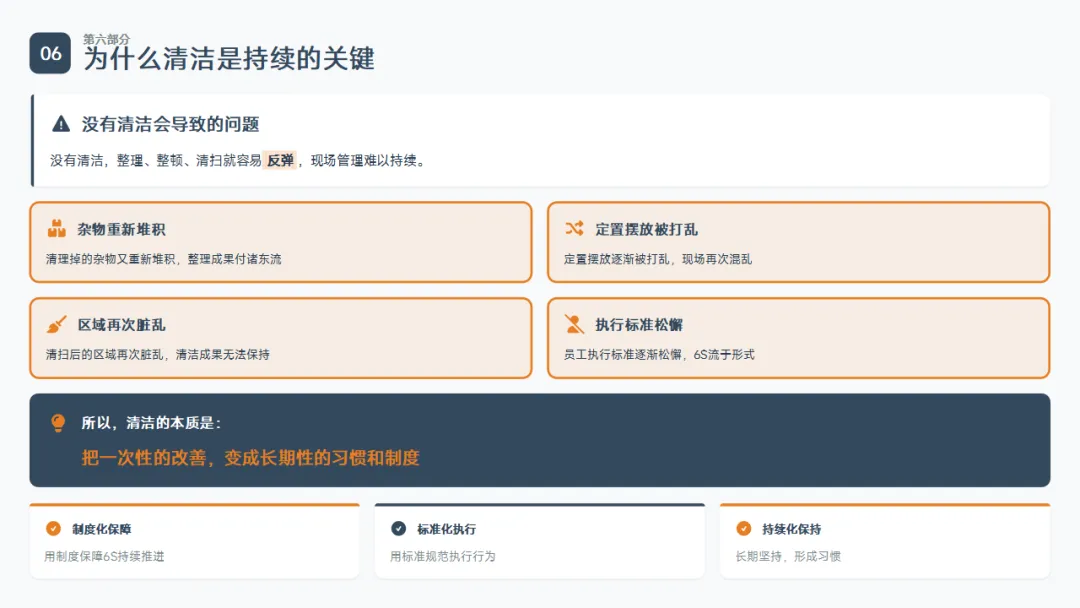Click the 没有清洁会导致的问题 heading
This screenshot has height=608, width=1080.
point(170,124)
